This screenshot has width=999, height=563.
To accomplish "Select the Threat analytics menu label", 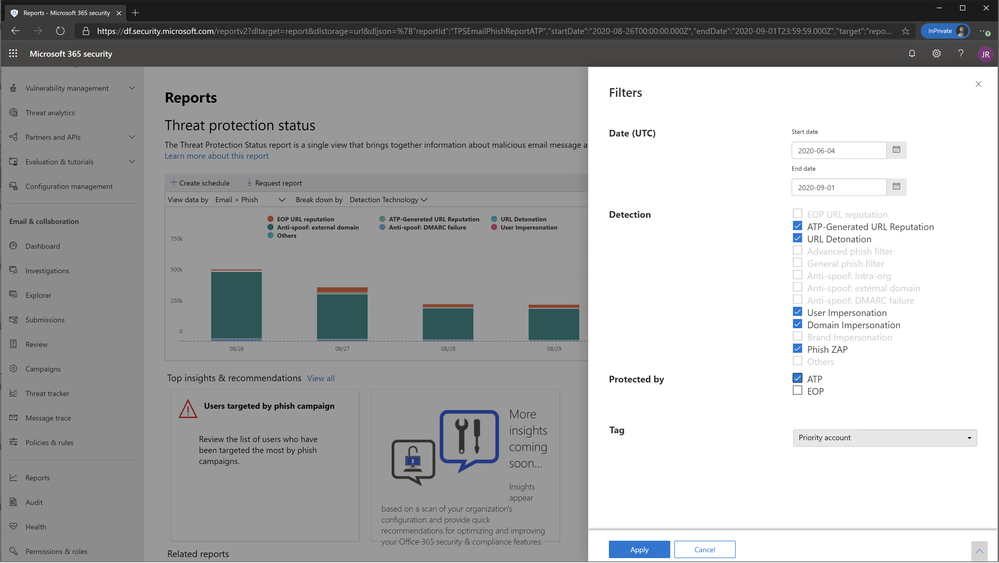I will (50, 113).
